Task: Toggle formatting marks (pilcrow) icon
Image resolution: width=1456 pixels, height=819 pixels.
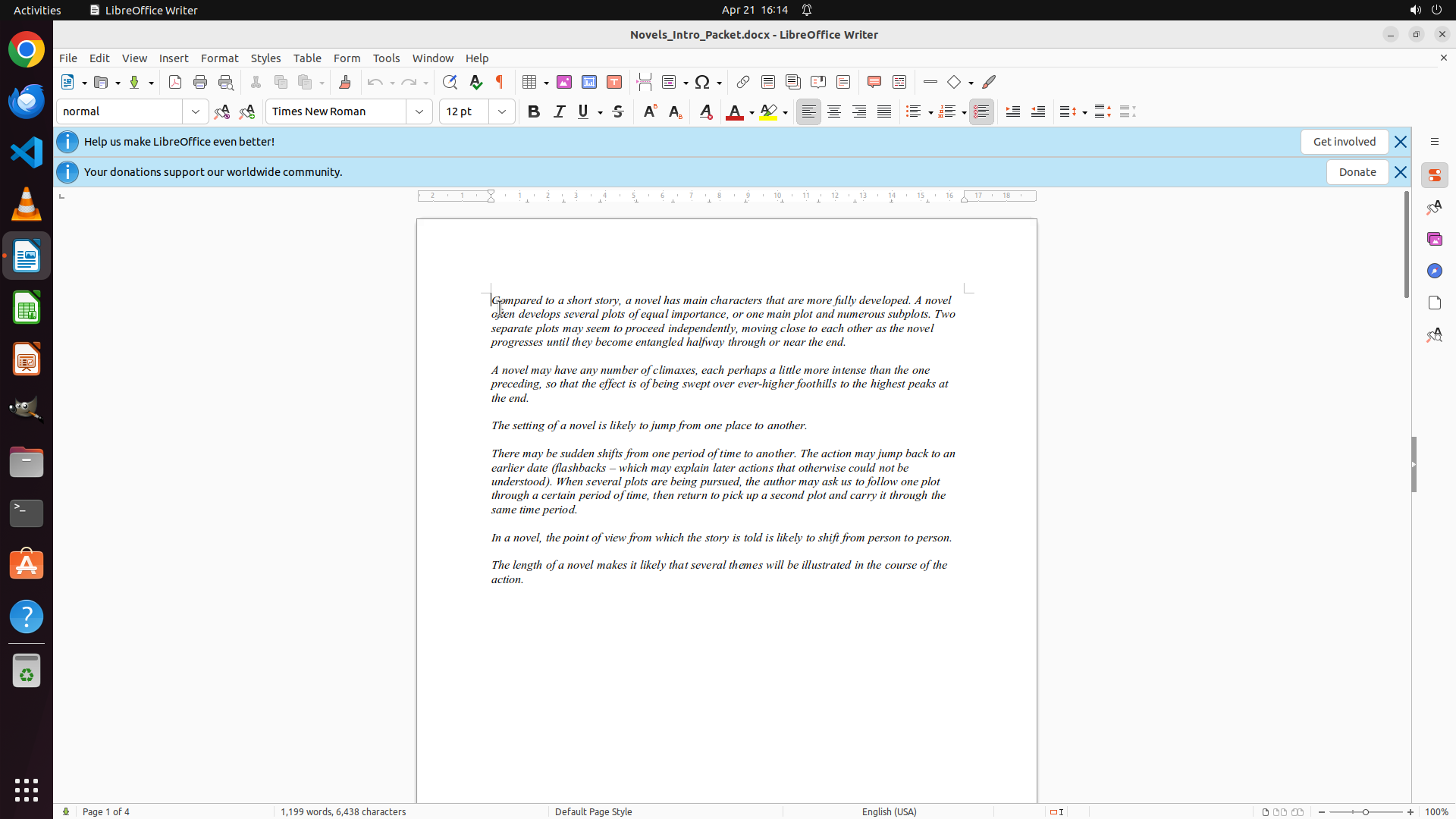Action: [500, 82]
